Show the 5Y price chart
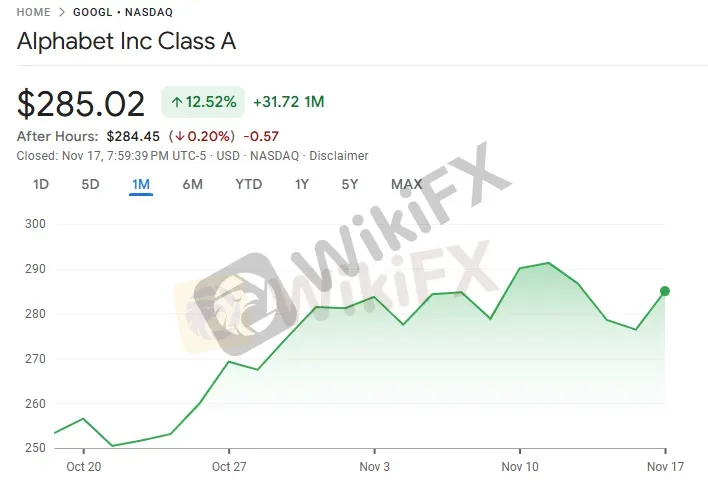 (x=350, y=184)
